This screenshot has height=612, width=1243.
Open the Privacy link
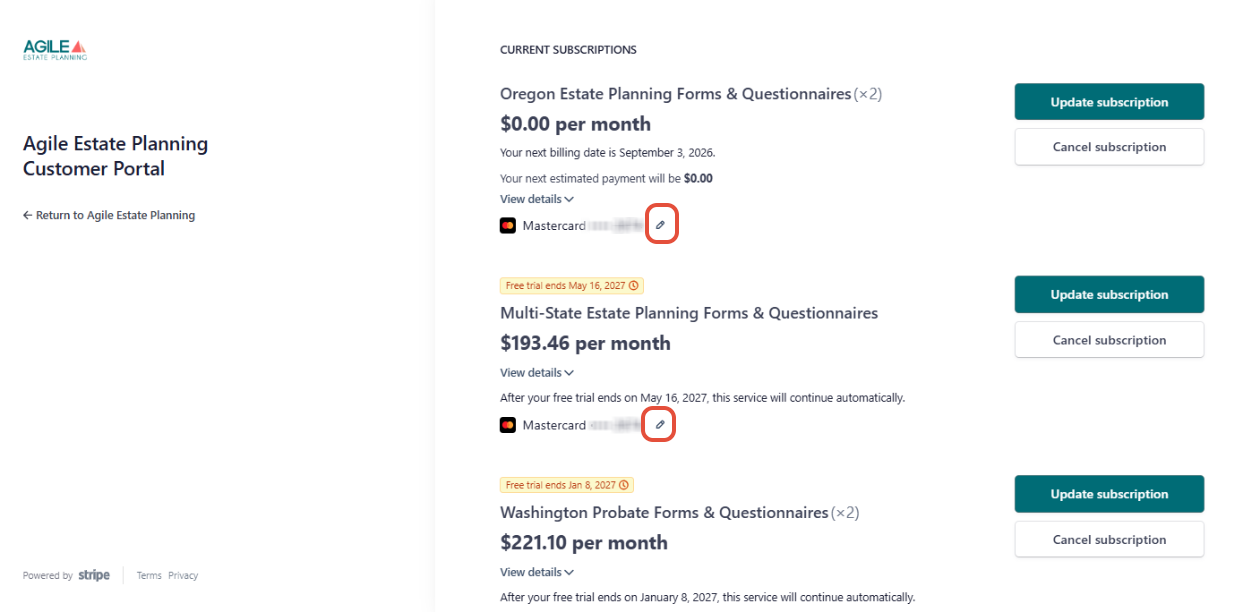(x=183, y=576)
